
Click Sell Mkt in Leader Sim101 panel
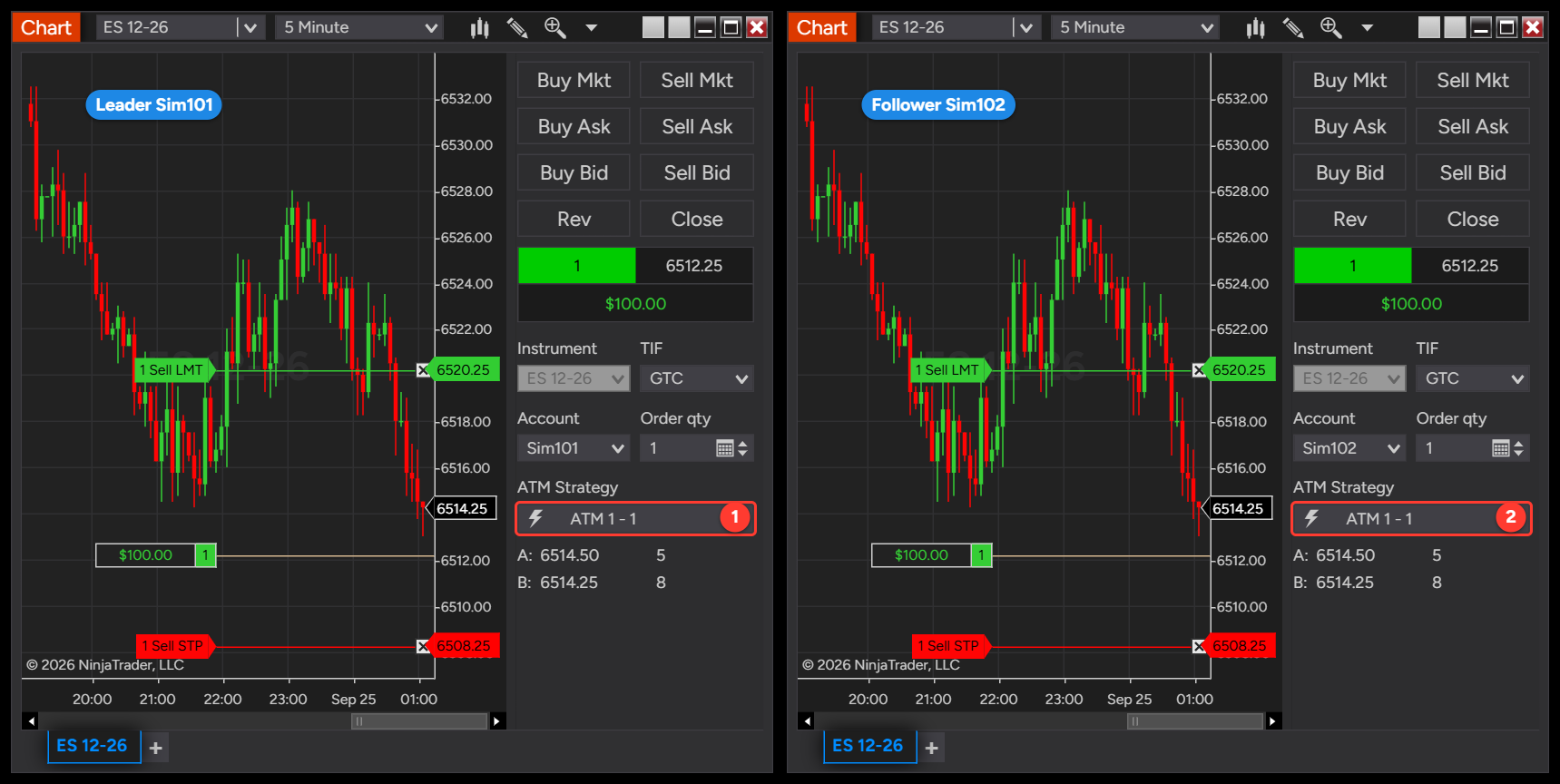(697, 81)
